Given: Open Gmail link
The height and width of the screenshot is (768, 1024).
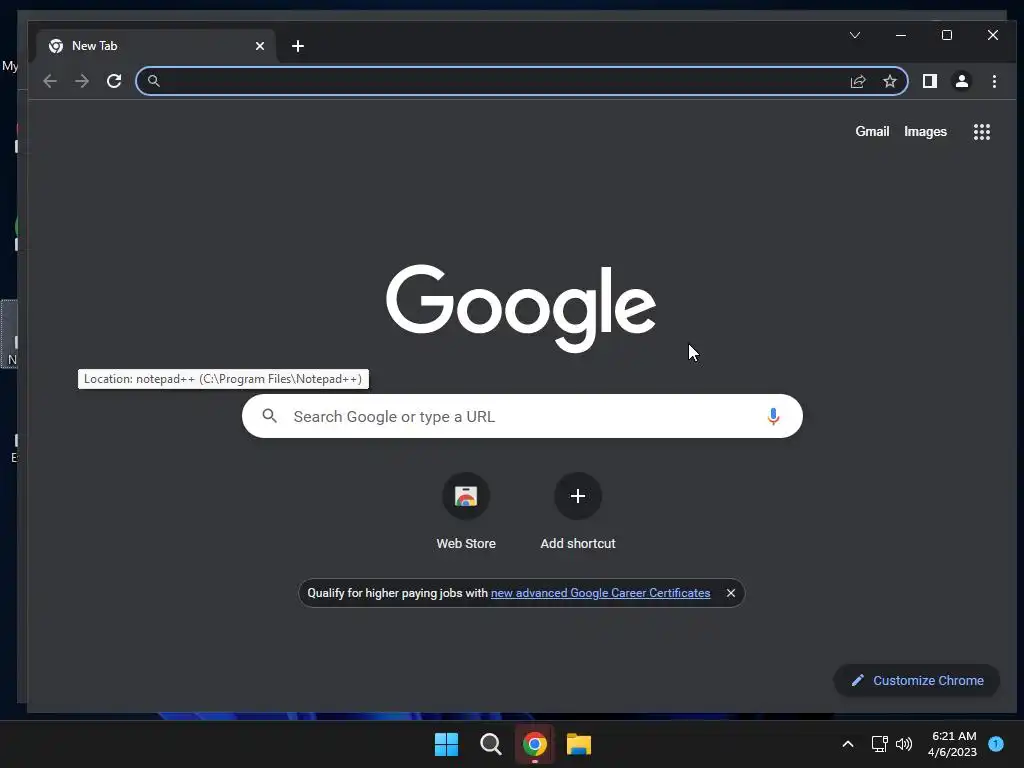Looking at the screenshot, I should click(872, 131).
